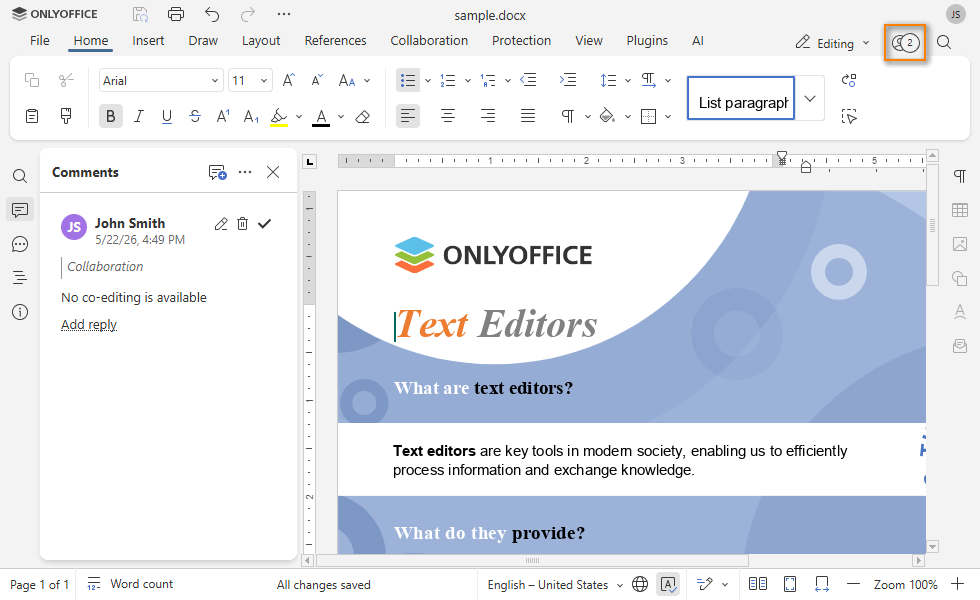This screenshot has height=600, width=980.
Task: Click Add reply under the comment
Action: pyautogui.click(x=89, y=324)
